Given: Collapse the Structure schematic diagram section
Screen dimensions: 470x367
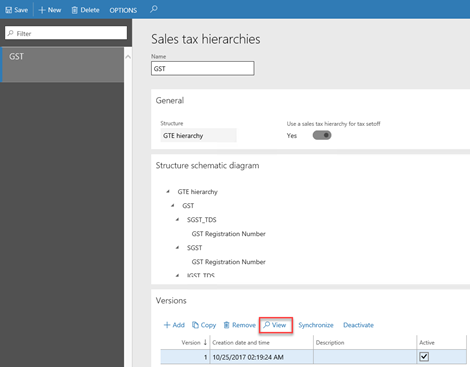Looking at the screenshot, I should coord(207,165).
